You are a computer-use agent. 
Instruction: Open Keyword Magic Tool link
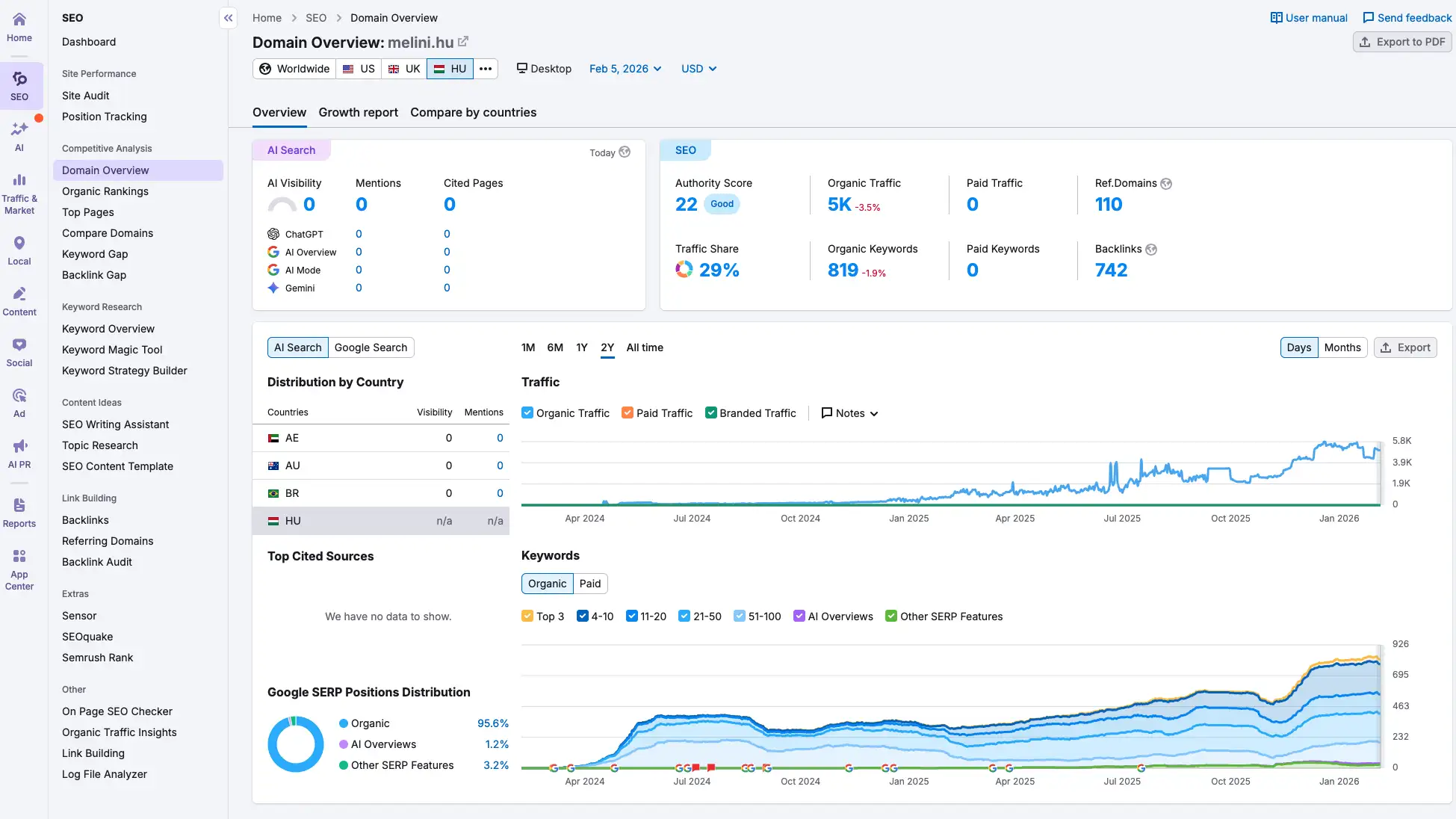point(112,350)
